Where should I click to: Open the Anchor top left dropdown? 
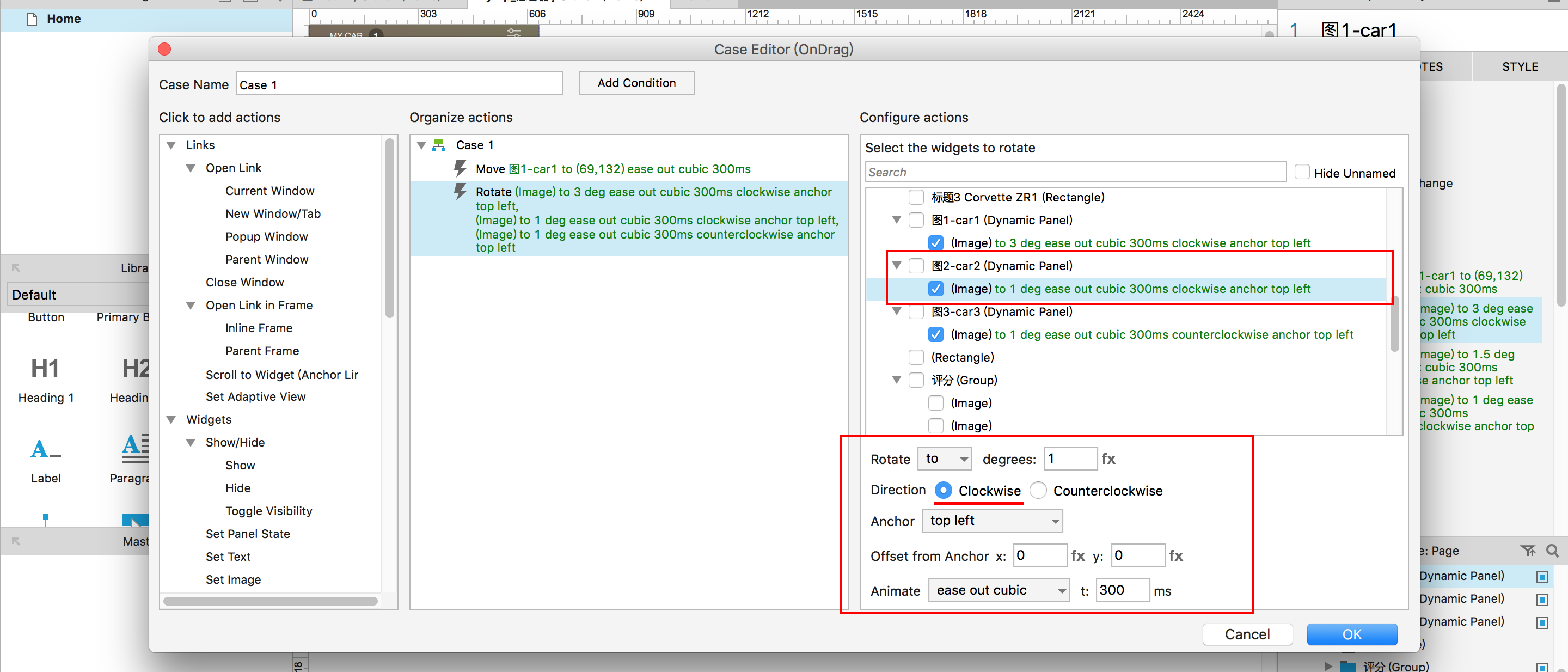992,521
